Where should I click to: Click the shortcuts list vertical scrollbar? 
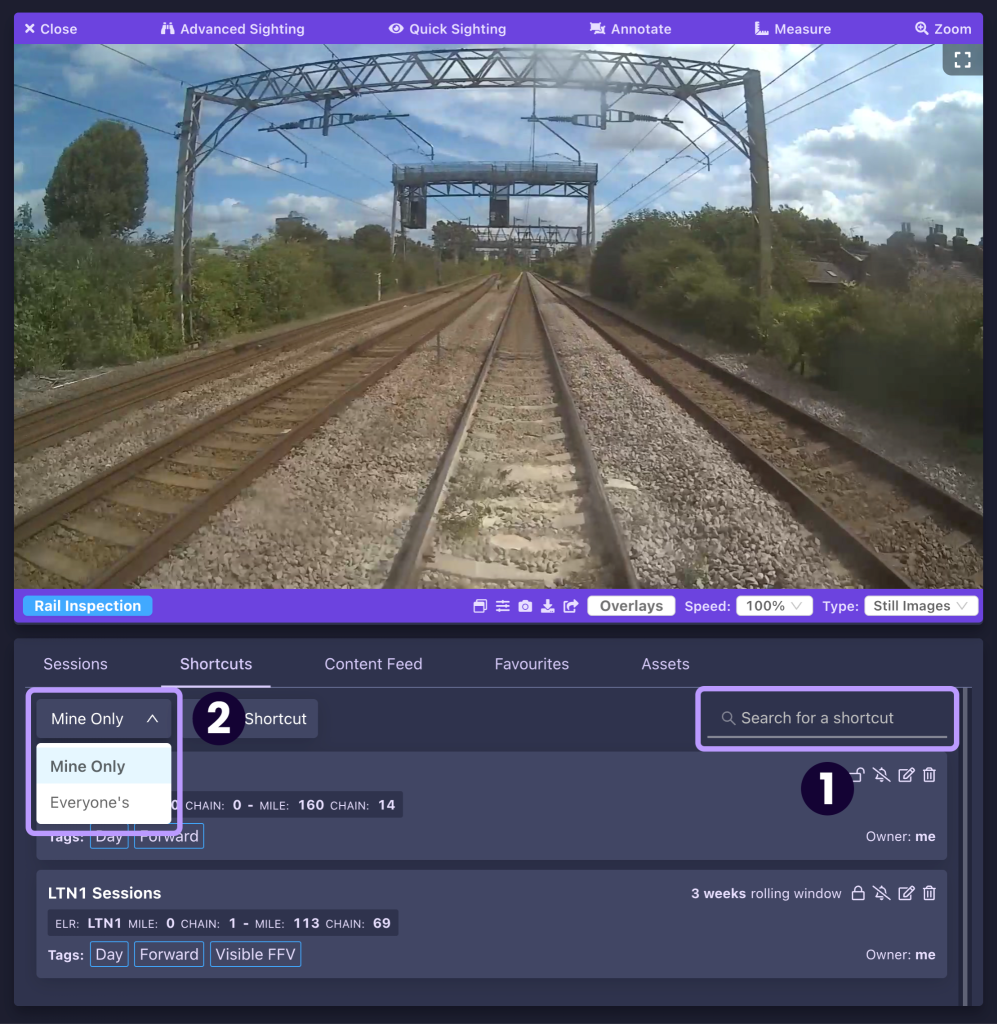pos(965,846)
